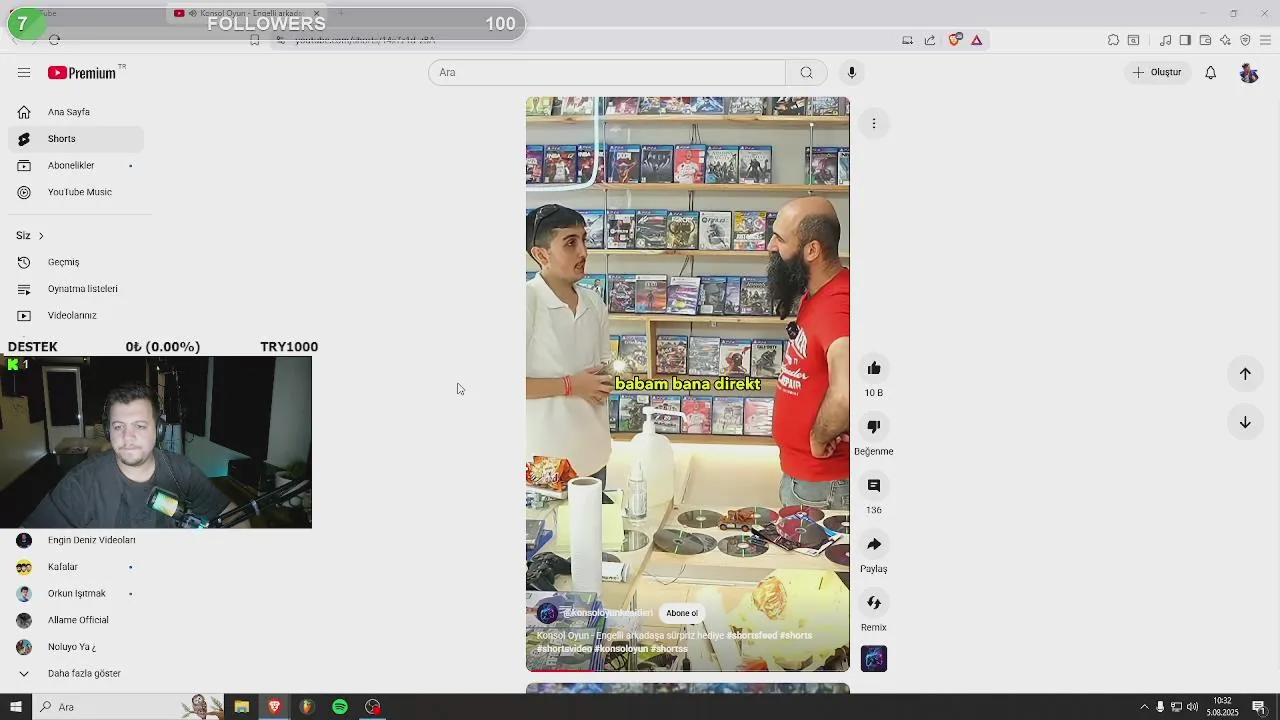The height and width of the screenshot is (720, 1280).
Task: Open Oynatma listeleri page
Action: (76, 289)
